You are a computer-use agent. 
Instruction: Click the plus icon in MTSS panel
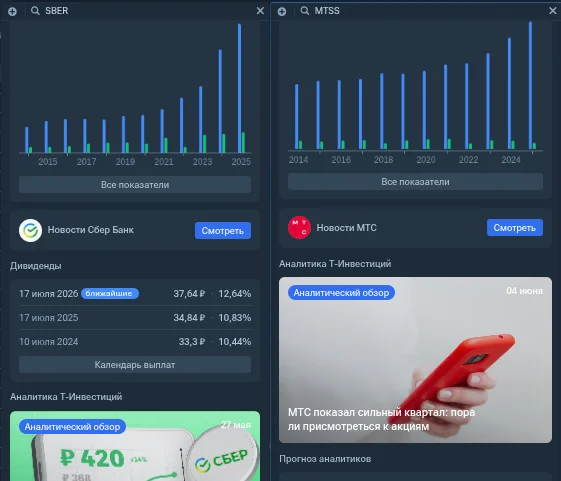click(x=282, y=11)
